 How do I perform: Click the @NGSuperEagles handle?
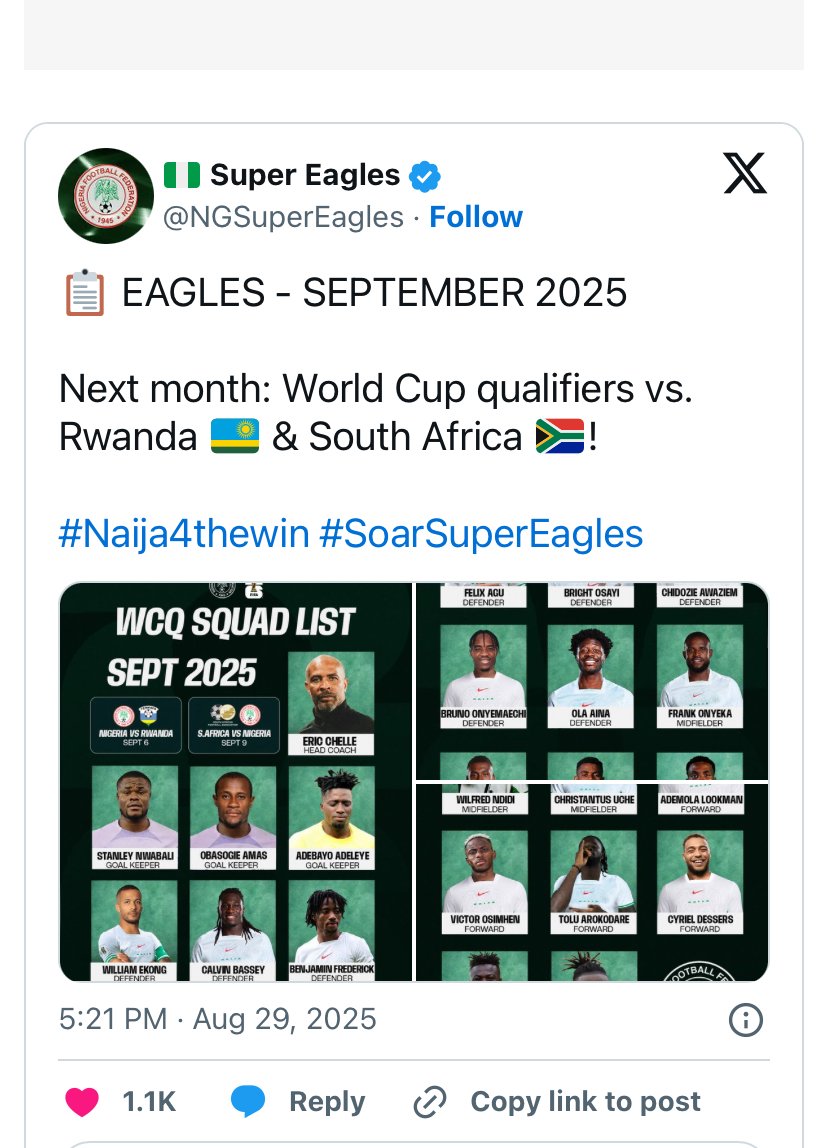click(283, 217)
